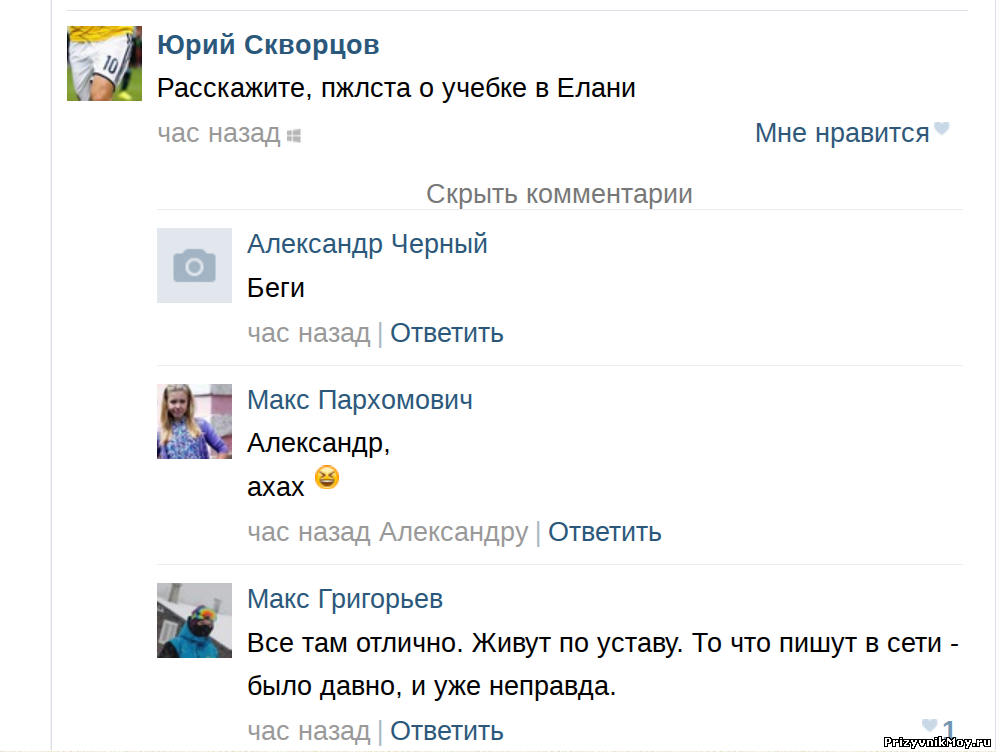Open Макс Григорьев's avatar picture

tap(194, 620)
